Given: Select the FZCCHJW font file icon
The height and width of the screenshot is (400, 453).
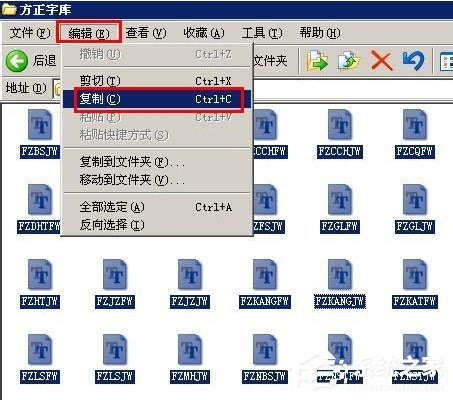Looking at the screenshot, I should coord(340,125).
